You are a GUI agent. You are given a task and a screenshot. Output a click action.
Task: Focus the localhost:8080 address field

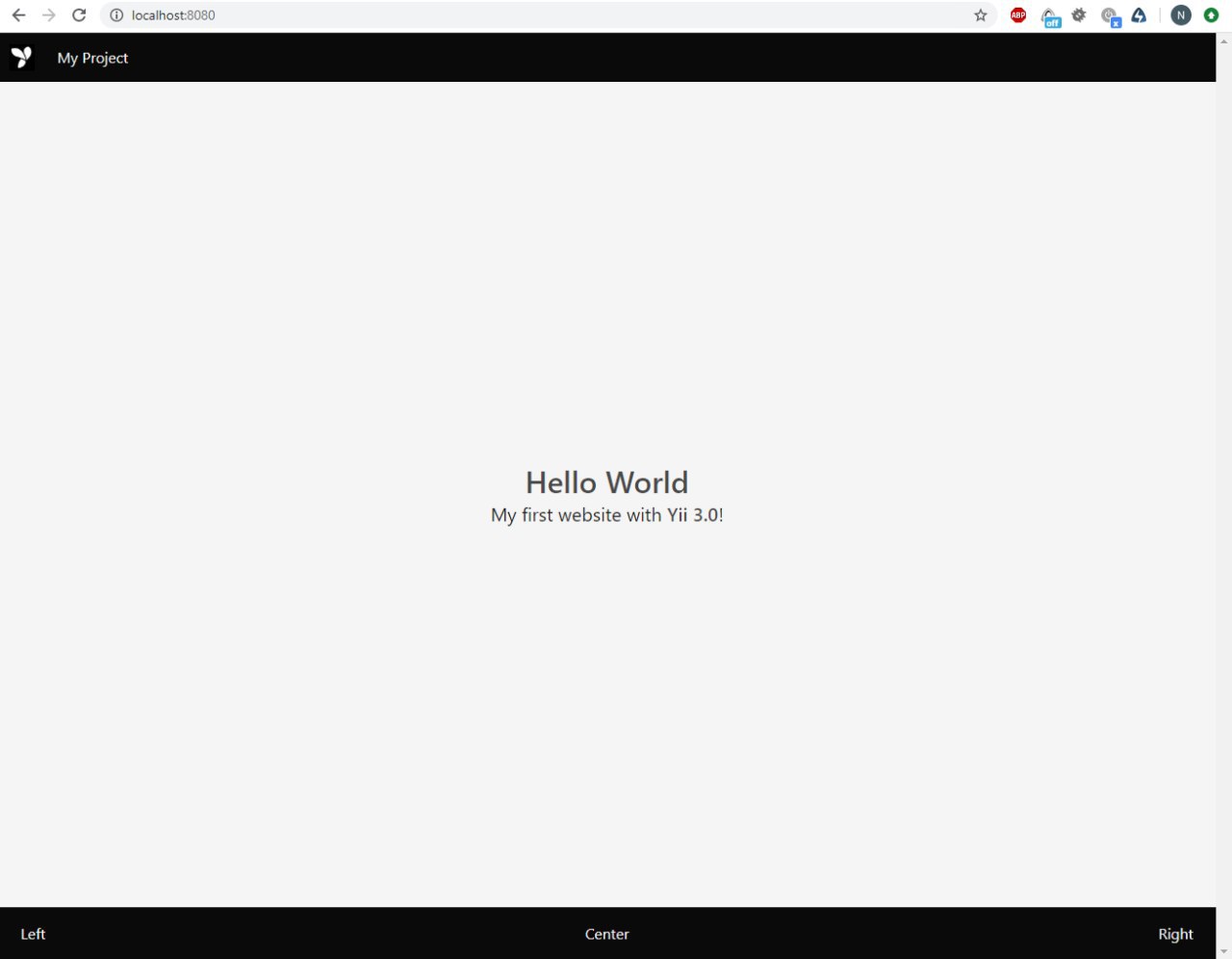click(549, 15)
